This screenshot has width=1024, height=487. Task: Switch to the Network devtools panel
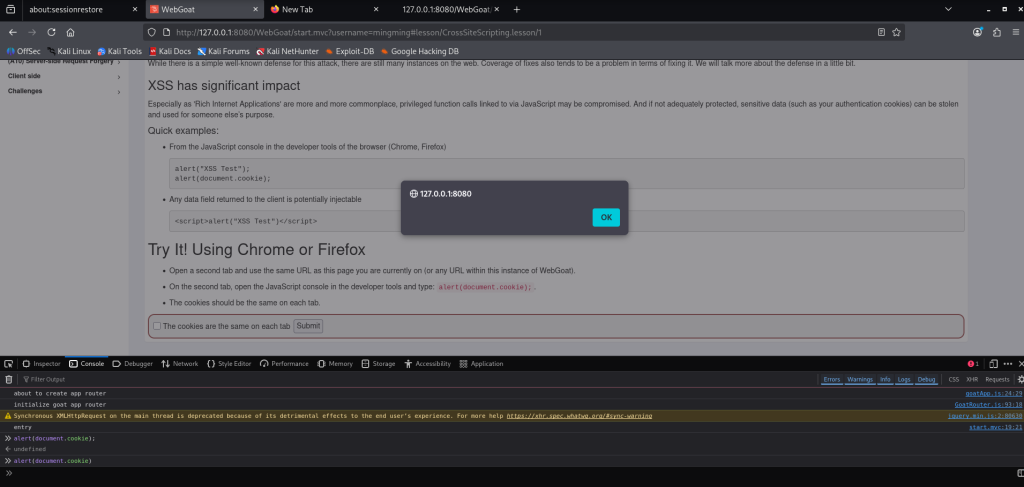tap(180, 364)
